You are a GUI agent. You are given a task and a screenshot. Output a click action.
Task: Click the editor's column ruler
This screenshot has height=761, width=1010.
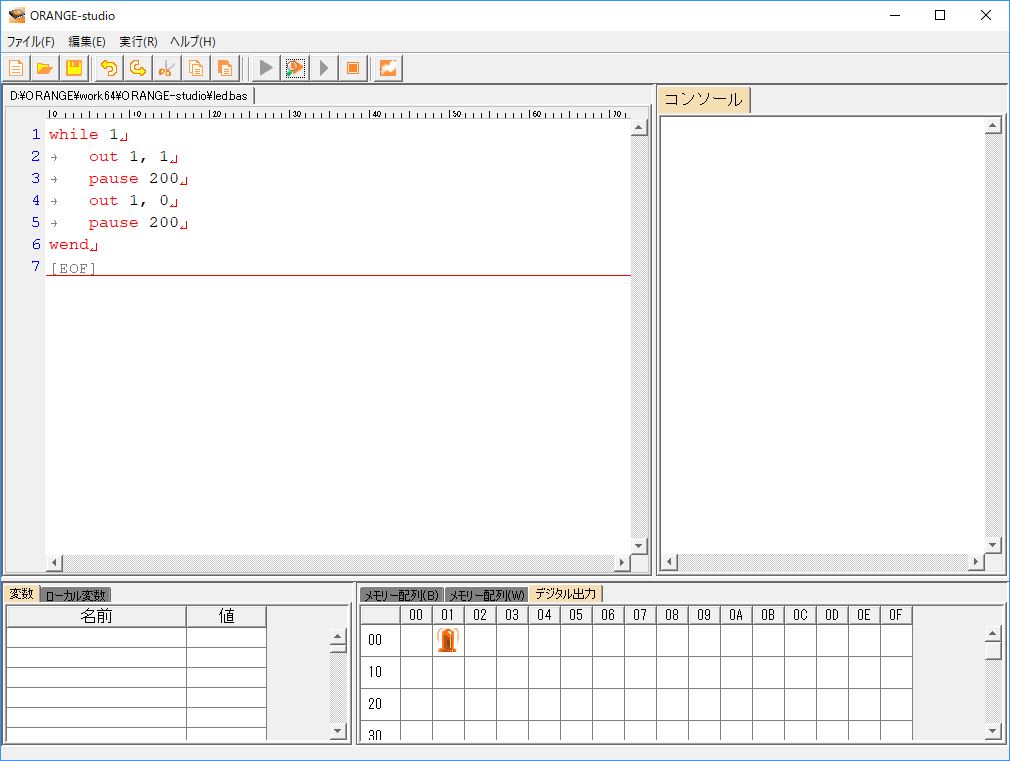pos(338,114)
